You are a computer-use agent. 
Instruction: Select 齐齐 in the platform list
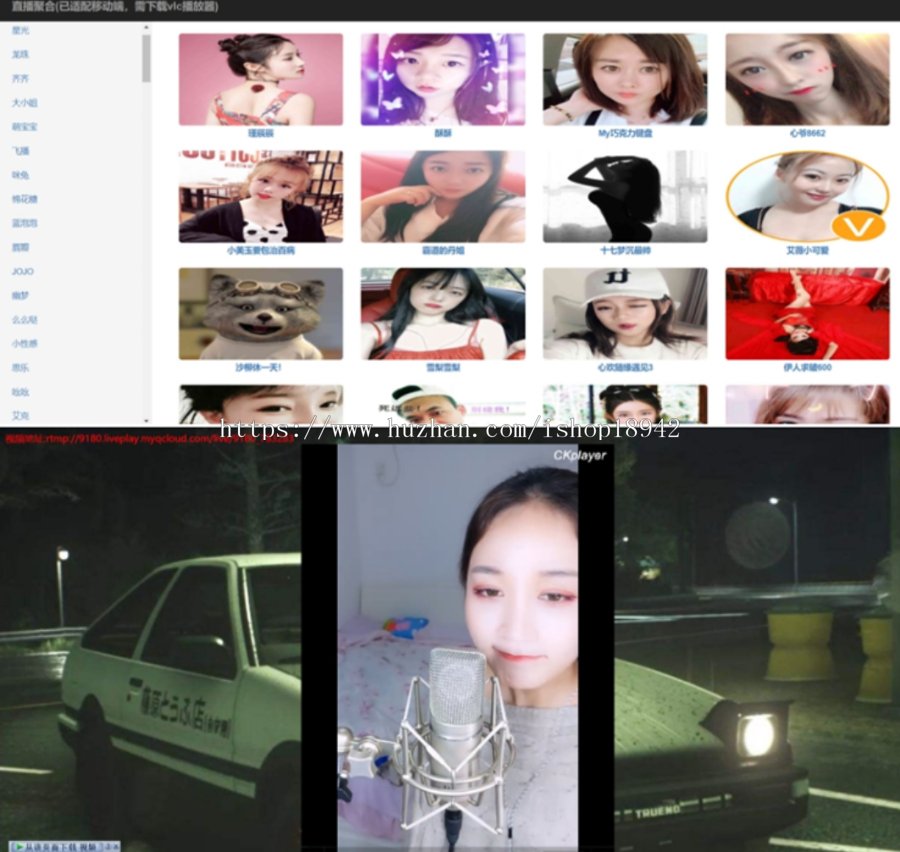pos(20,79)
